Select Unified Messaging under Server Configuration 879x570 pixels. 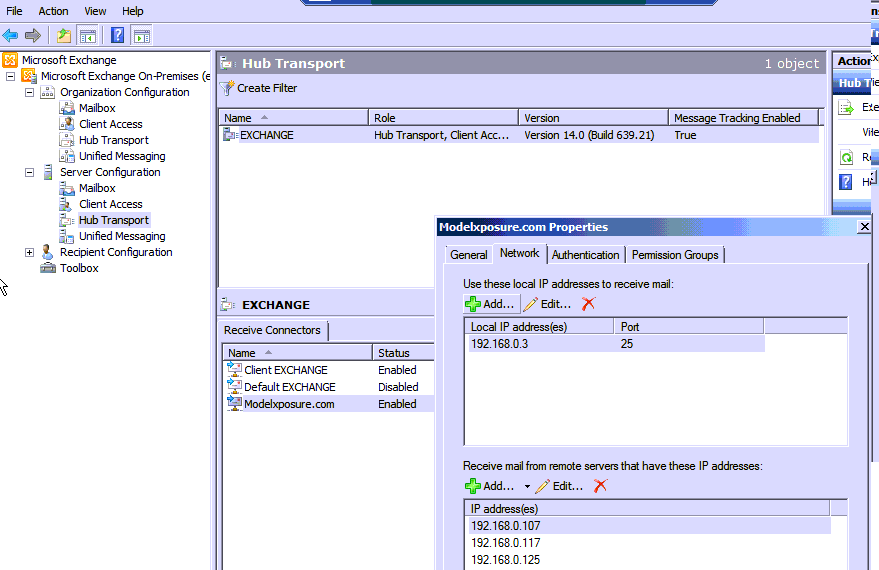coord(122,236)
